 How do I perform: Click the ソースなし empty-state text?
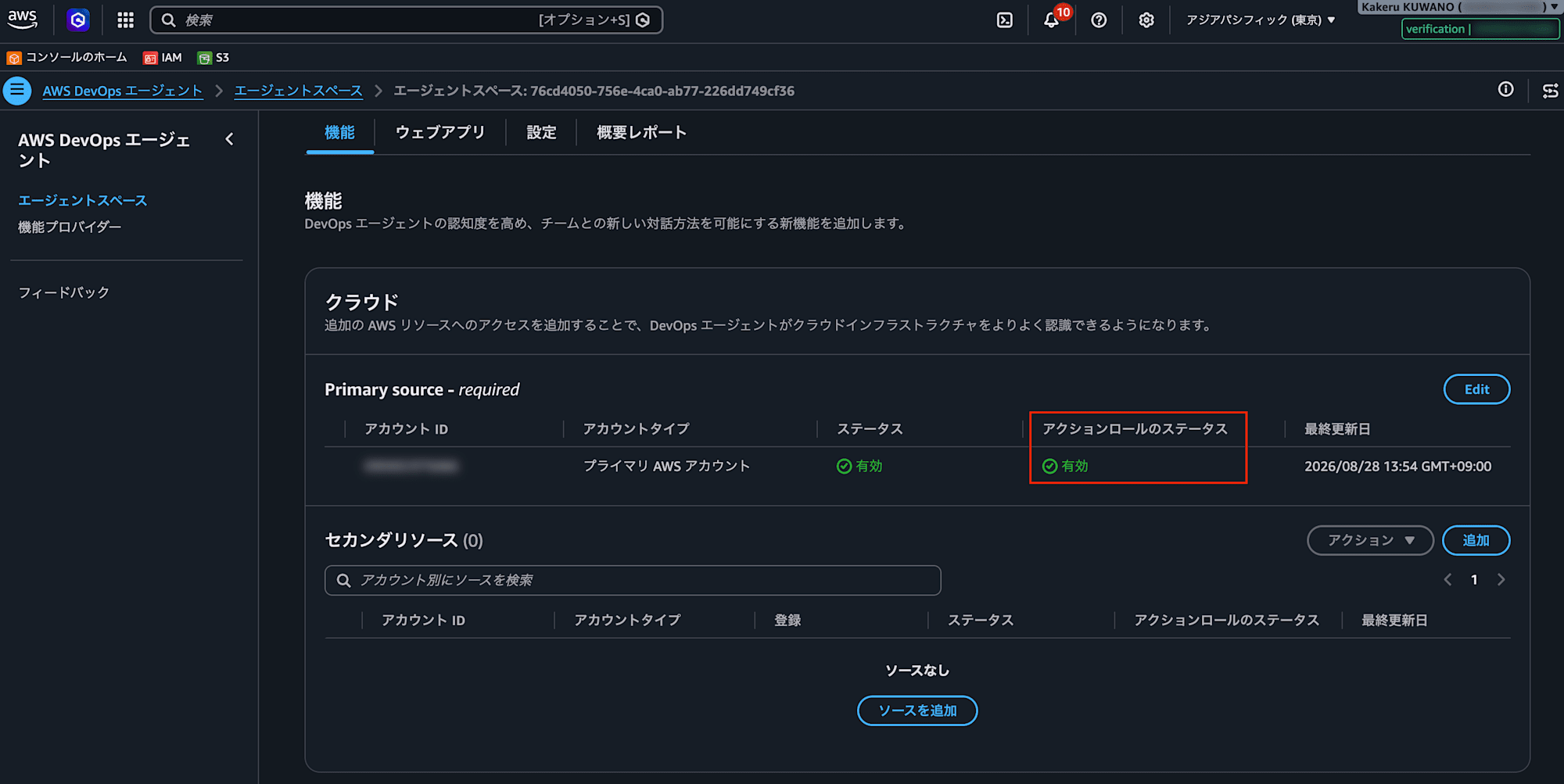pyautogui.click(x=917, y=671)
